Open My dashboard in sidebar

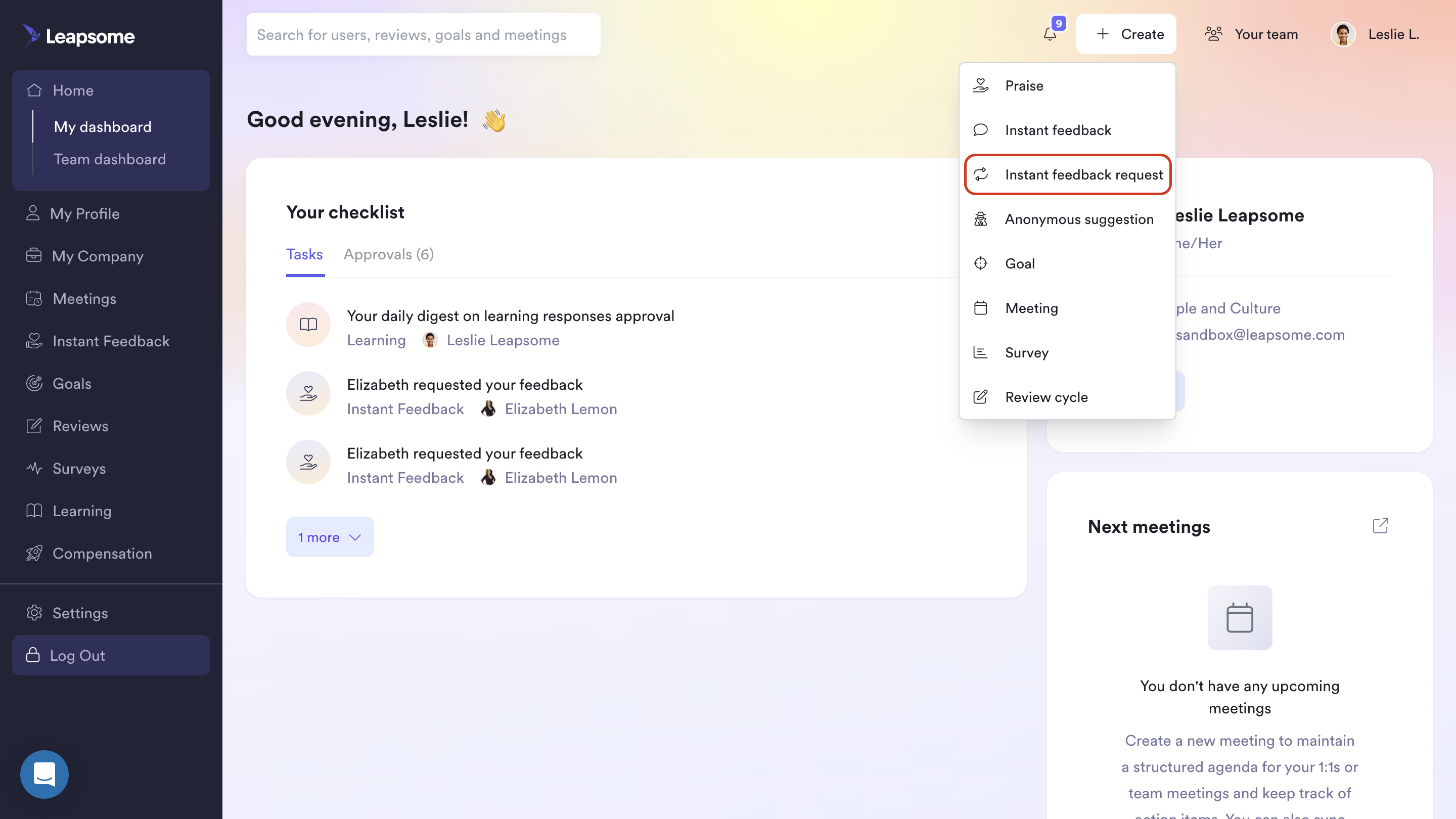(103, 126)
